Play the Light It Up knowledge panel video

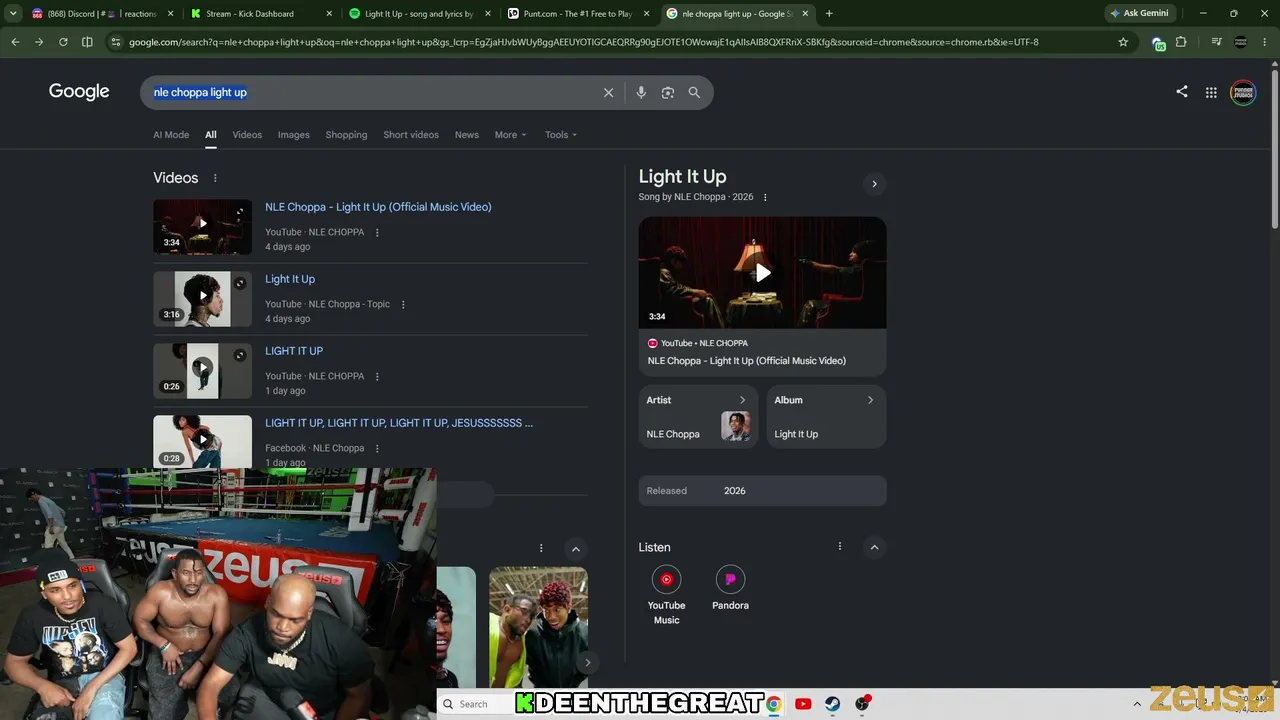762,272
